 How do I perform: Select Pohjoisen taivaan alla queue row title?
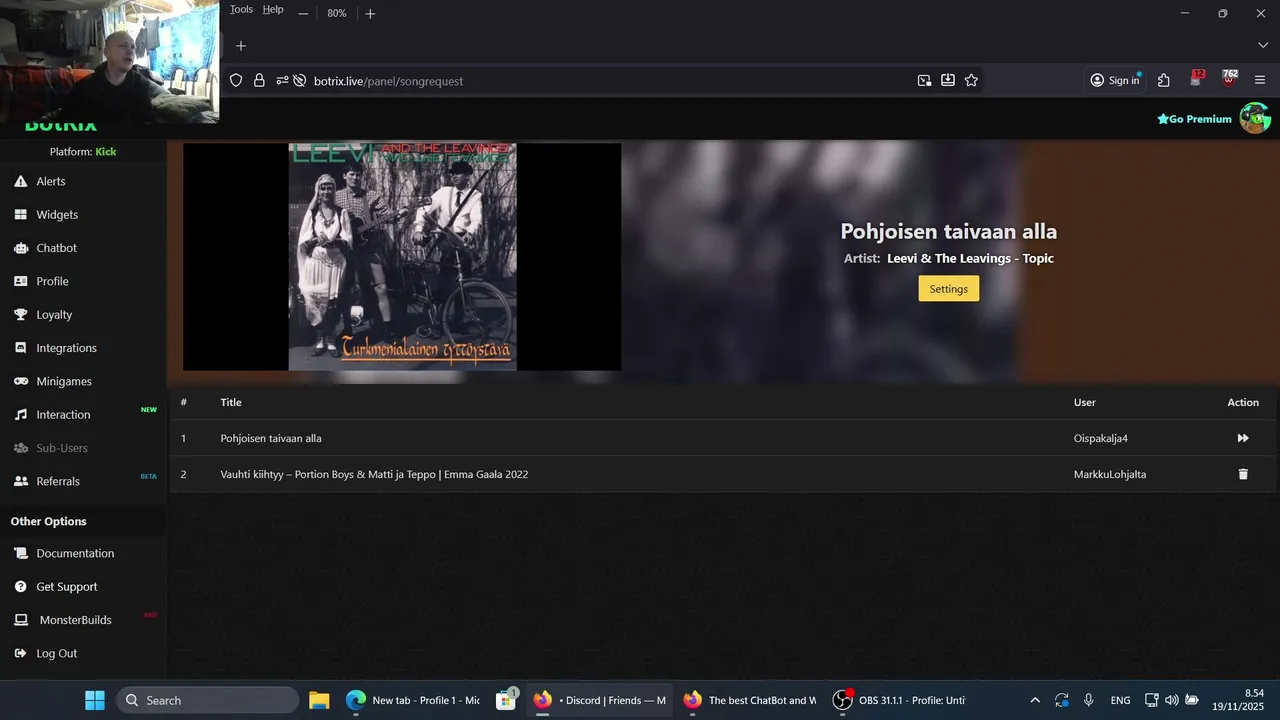(271, 438)
